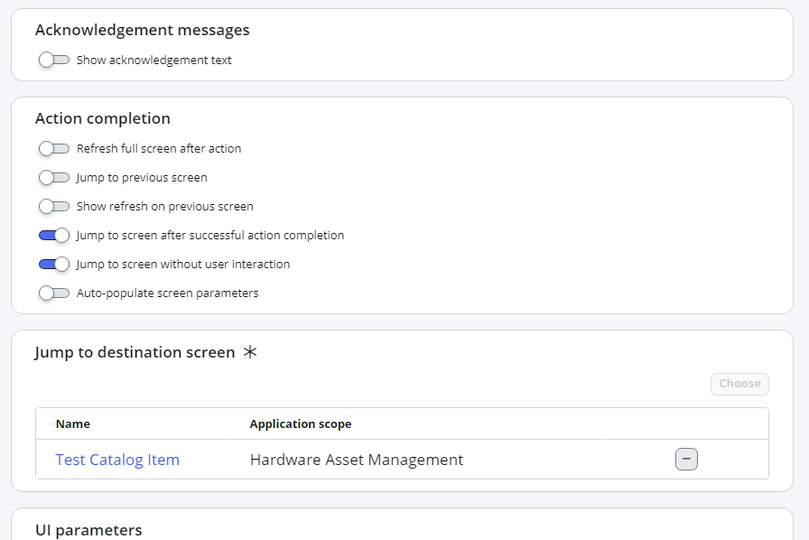Viewport: 809px width, 540px height.
Task: Turn off Jump to screen without user interaction
Action: click(54, 264)
